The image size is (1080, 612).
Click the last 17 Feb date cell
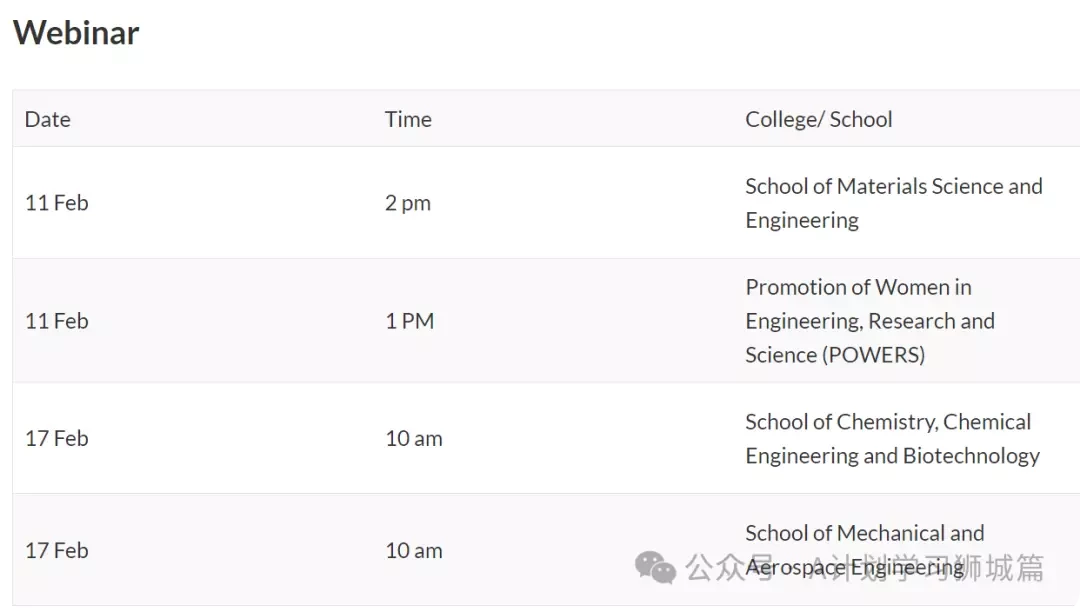56,551
